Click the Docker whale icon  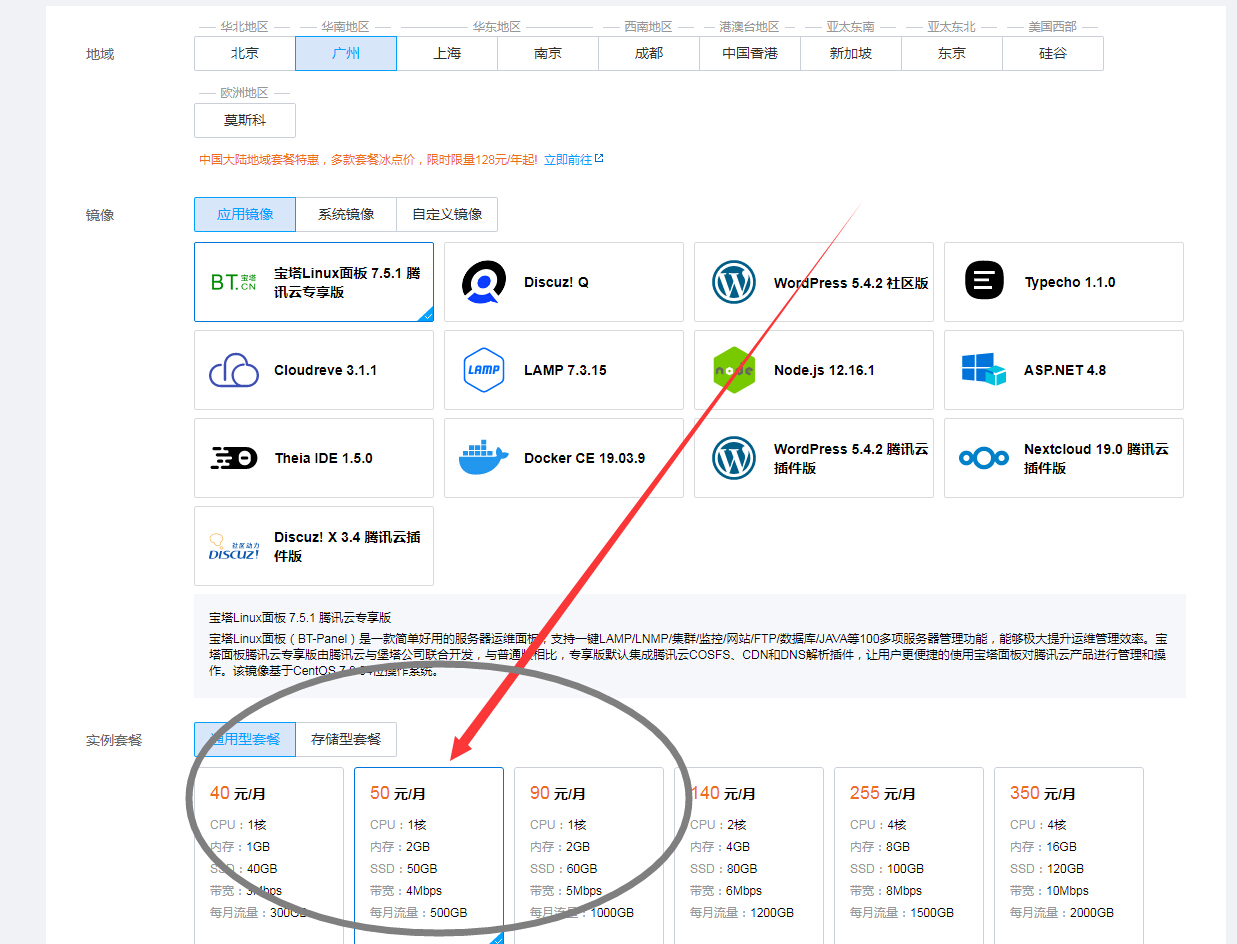point(484,458)
